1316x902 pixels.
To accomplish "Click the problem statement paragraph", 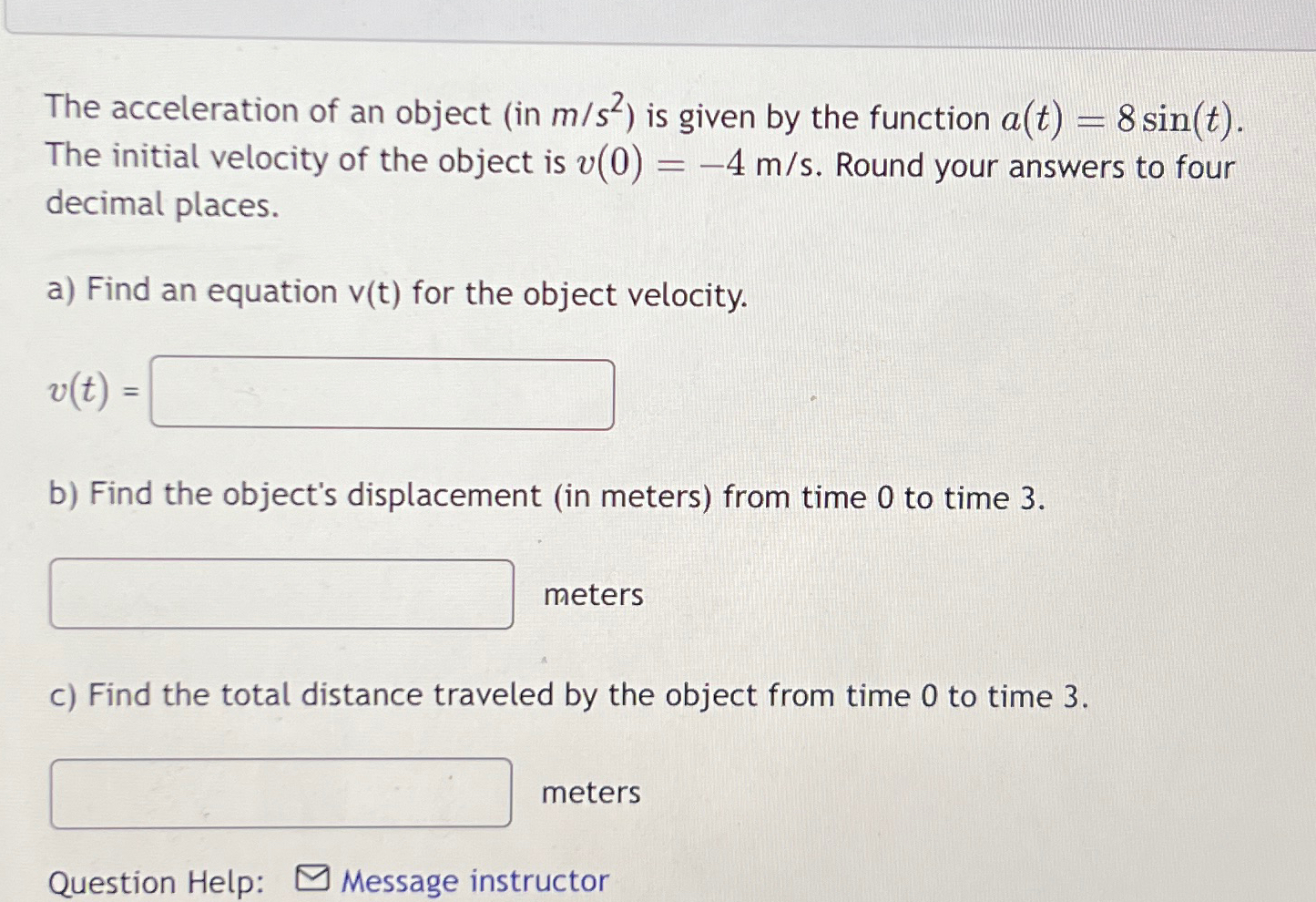I will pos(638,159).
